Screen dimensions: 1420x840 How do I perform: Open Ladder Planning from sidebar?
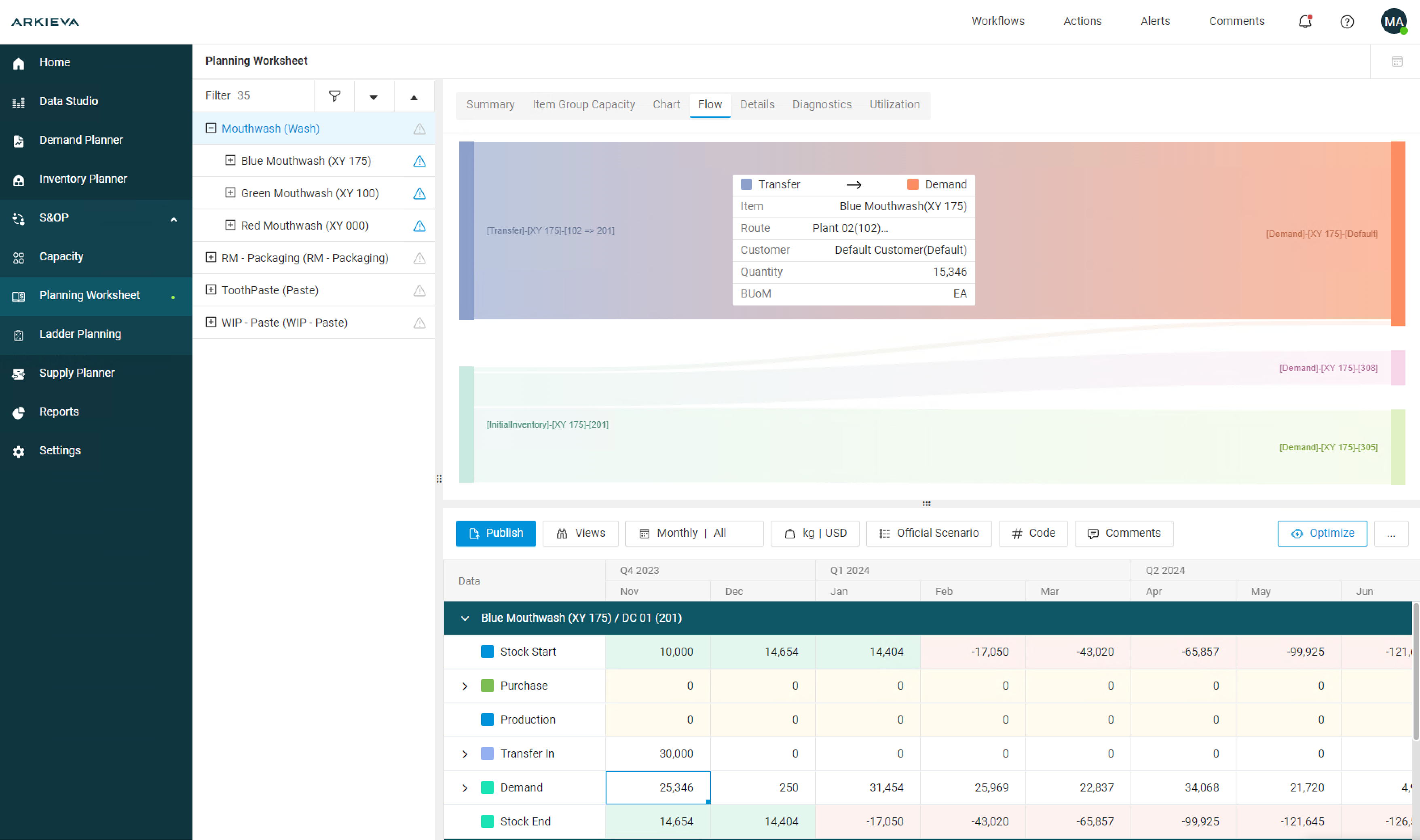80,334
